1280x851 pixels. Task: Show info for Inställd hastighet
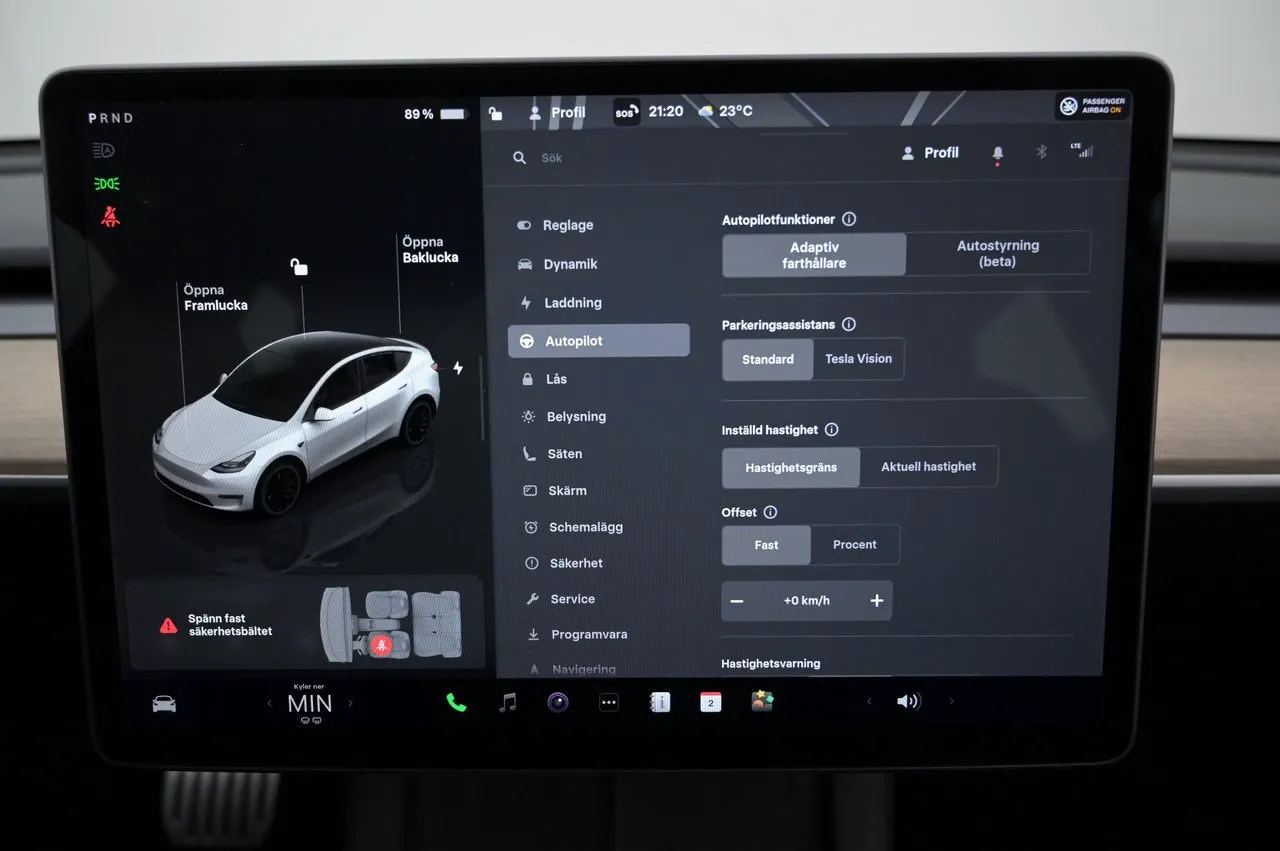[x=831, y=430]
